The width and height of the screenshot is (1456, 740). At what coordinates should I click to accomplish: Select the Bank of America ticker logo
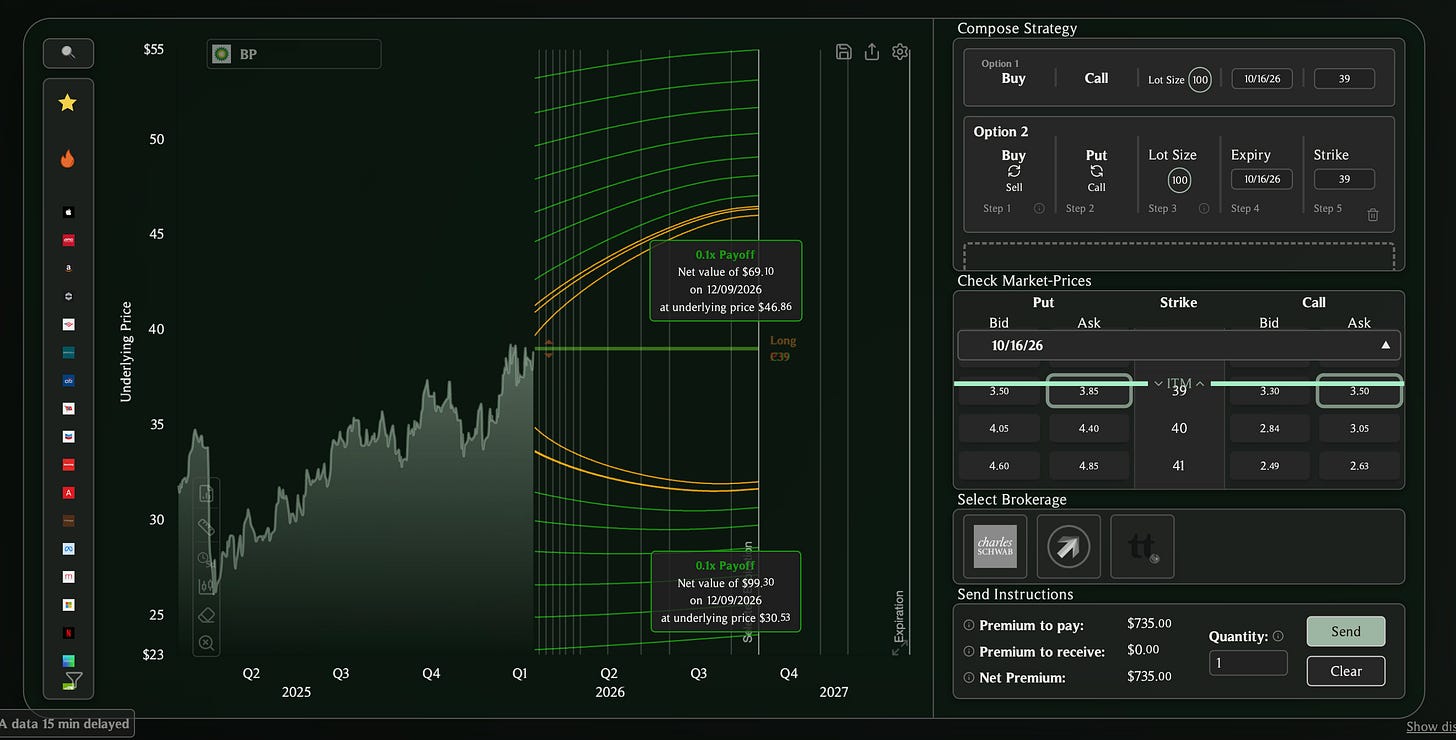click(68, 325)
